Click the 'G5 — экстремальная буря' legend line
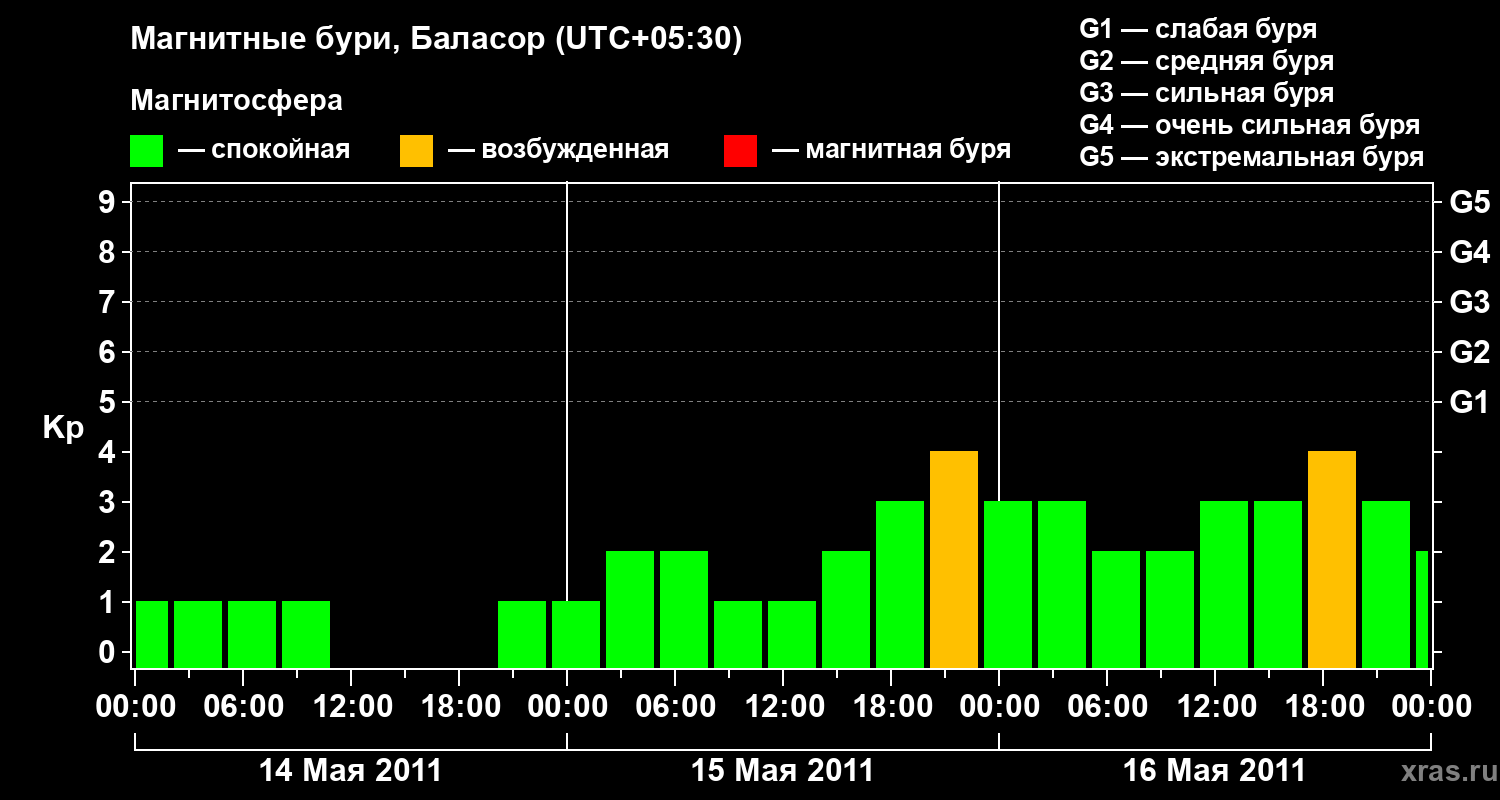1500x800 pixels. (1252, 157)
